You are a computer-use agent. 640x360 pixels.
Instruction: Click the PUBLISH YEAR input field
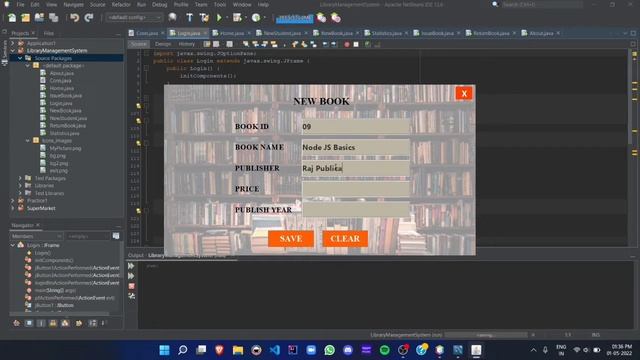click(356, 210)
